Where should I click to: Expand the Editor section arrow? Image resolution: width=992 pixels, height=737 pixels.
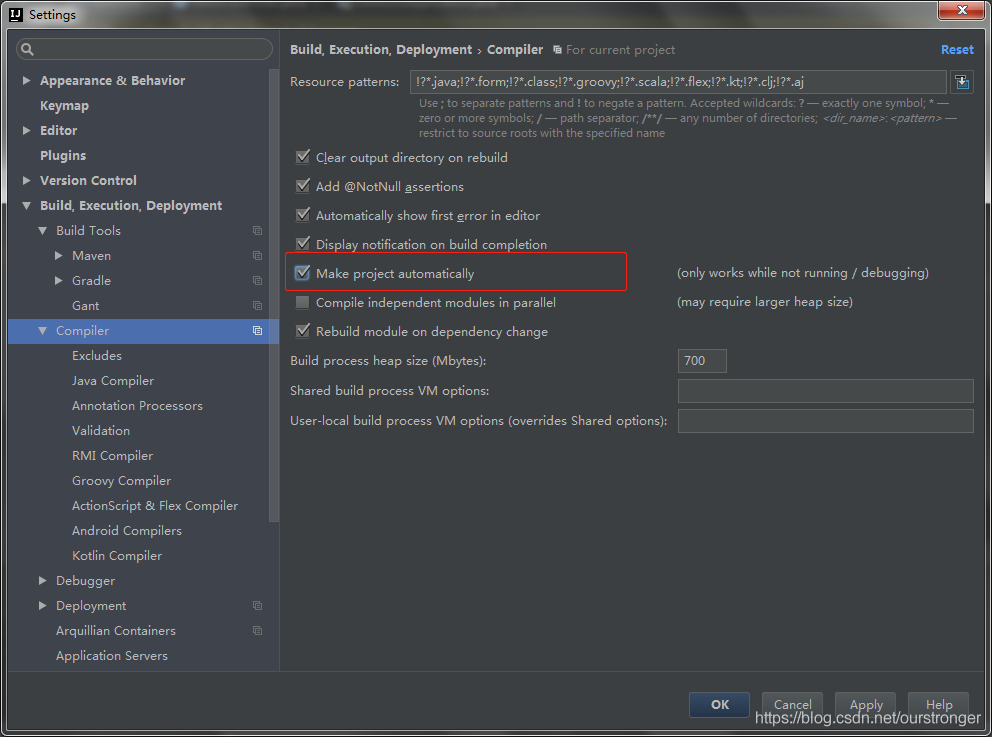pos(27,130)
